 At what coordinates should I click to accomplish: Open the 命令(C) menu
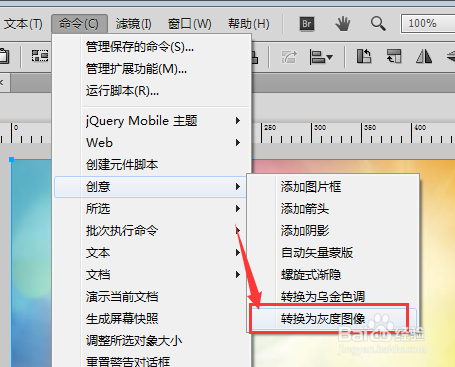tap(79, 24)
